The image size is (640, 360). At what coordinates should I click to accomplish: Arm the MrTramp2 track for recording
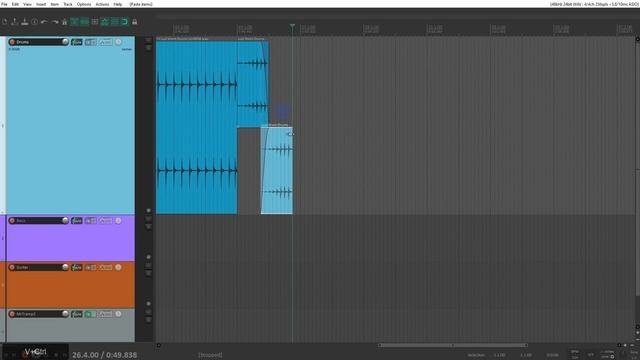click(12, 314)
